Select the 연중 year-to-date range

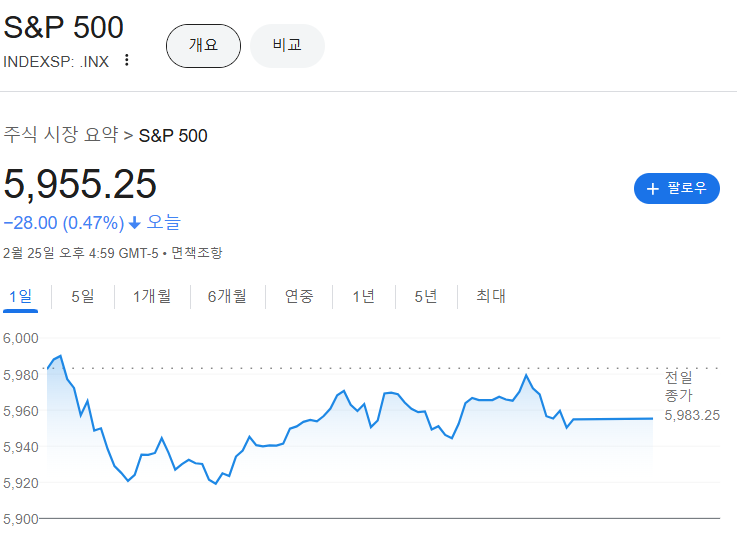(x=299, y=296)
